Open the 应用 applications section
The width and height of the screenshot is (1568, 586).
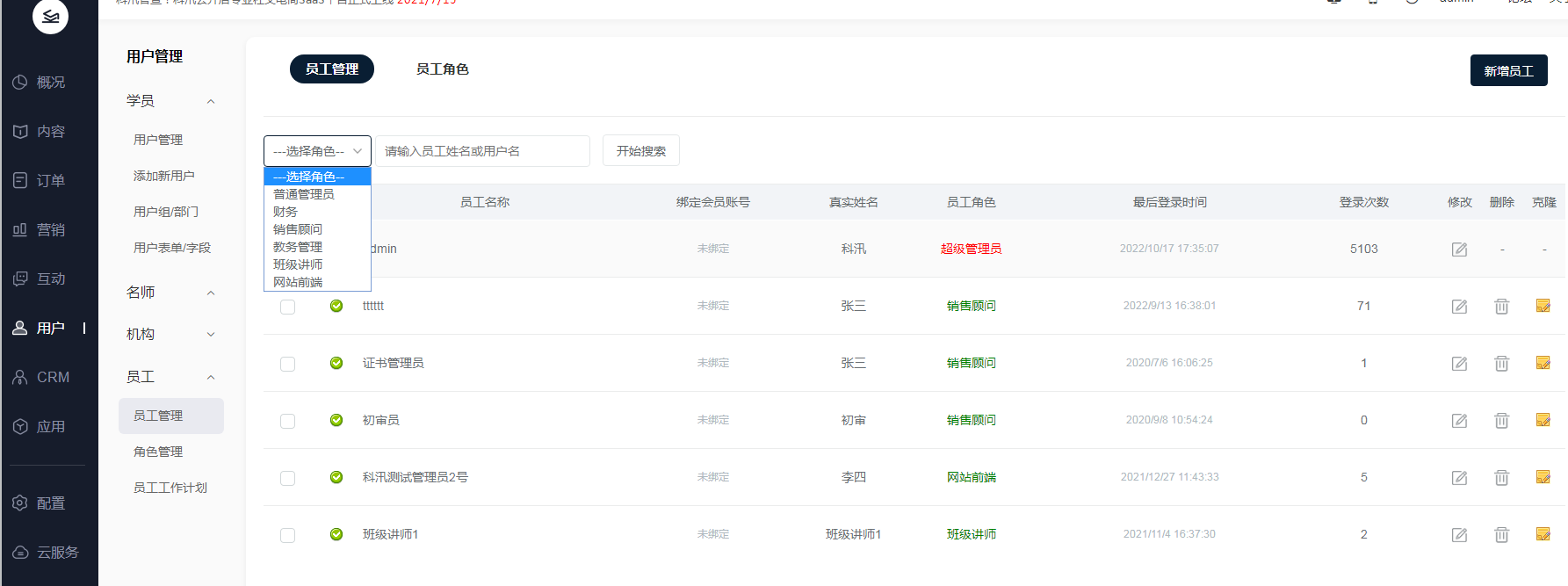click(x=39, y=426)
